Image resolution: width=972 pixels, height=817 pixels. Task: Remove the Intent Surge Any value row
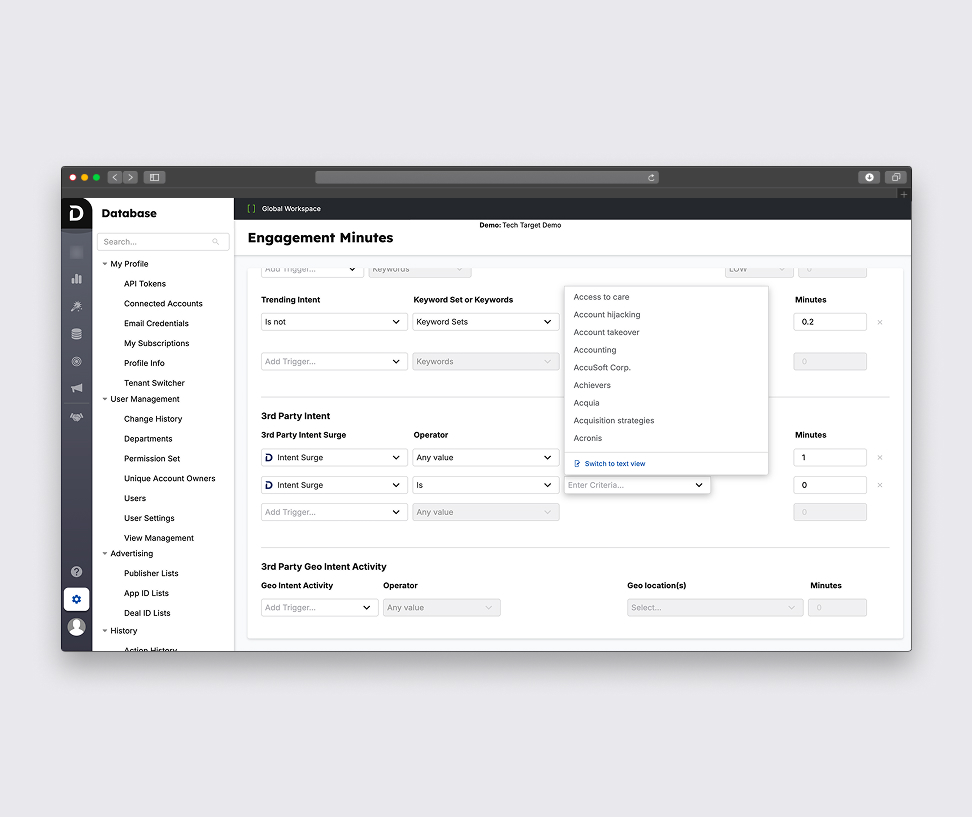pos(880,457)
